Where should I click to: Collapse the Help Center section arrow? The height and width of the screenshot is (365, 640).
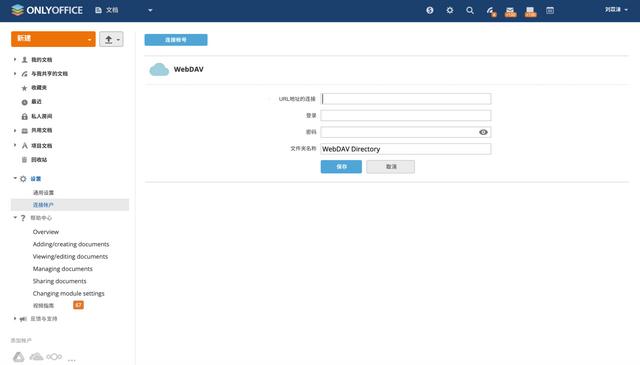tap(15, 218)
